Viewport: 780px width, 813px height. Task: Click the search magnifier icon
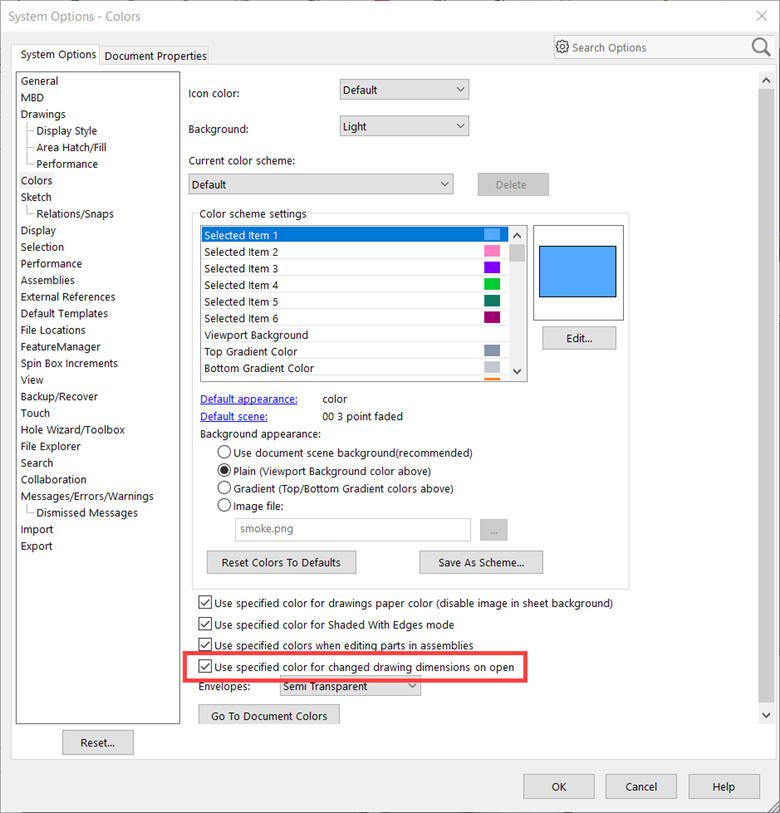[x=760, y=47]
